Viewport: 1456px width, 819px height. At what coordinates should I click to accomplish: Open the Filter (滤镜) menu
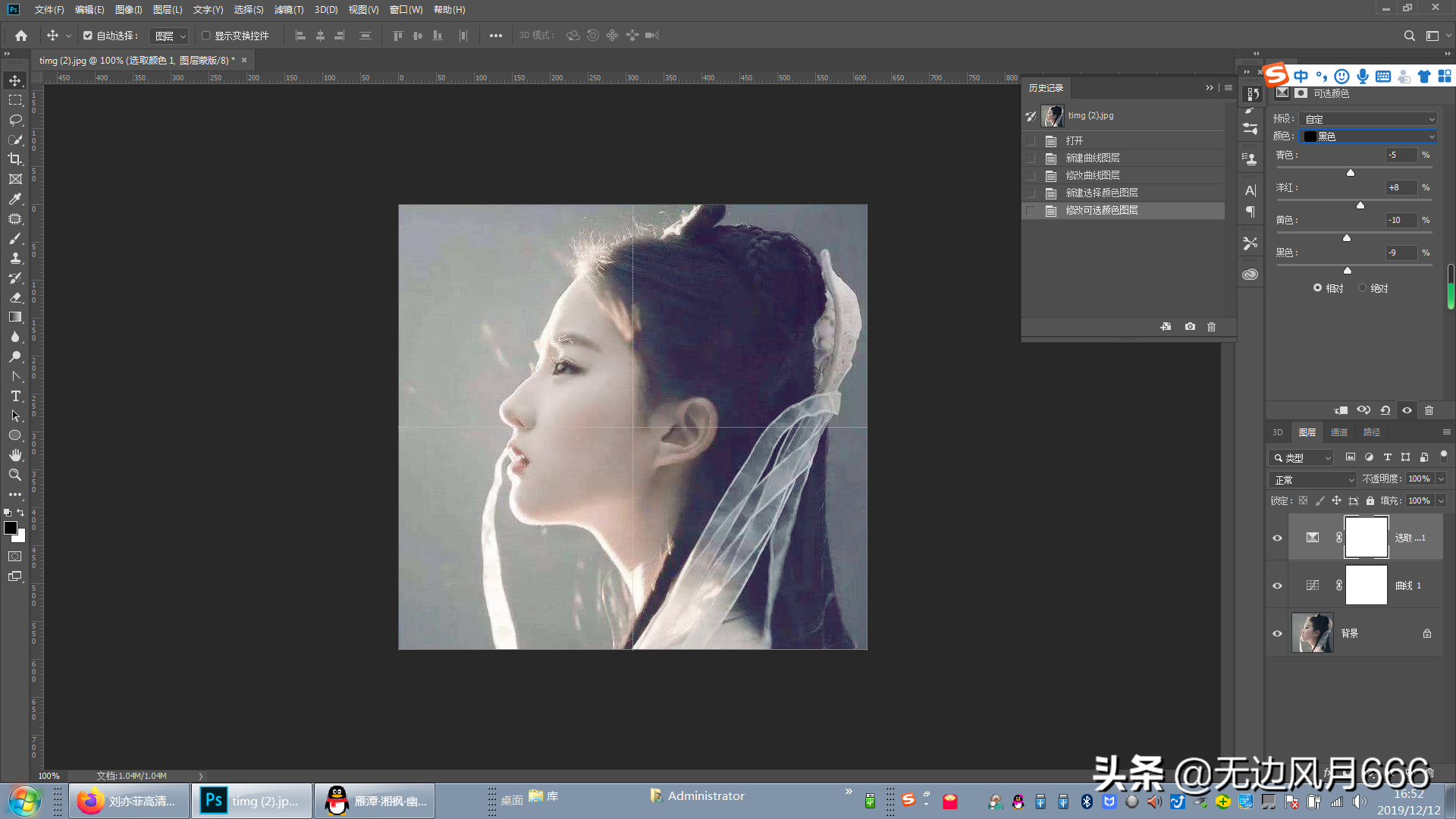click(x=288, y=10)
